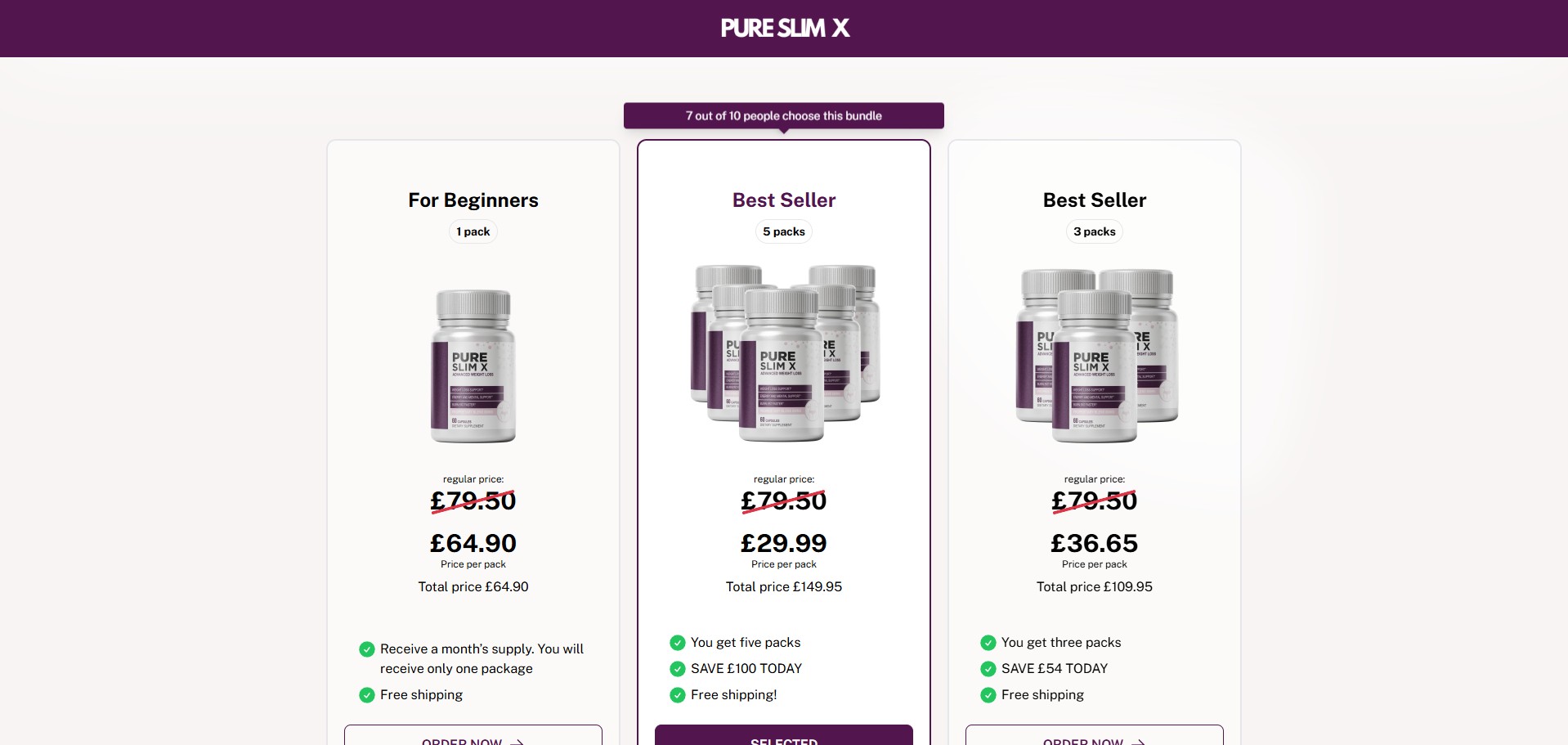Click the three bottles product image
Viewport: 1568px width, 745px height.
(1095, 356)
